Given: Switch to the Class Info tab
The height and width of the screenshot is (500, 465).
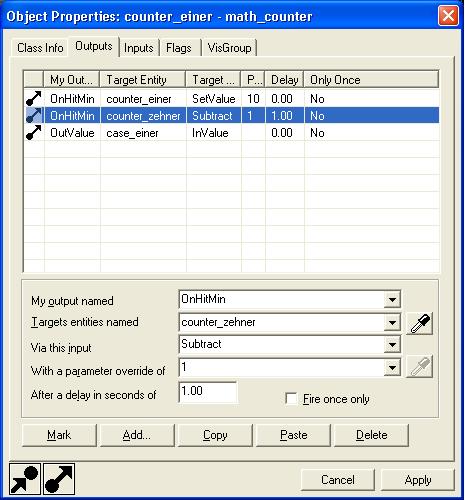Looking at the screenshot, I should pos(40,48).
